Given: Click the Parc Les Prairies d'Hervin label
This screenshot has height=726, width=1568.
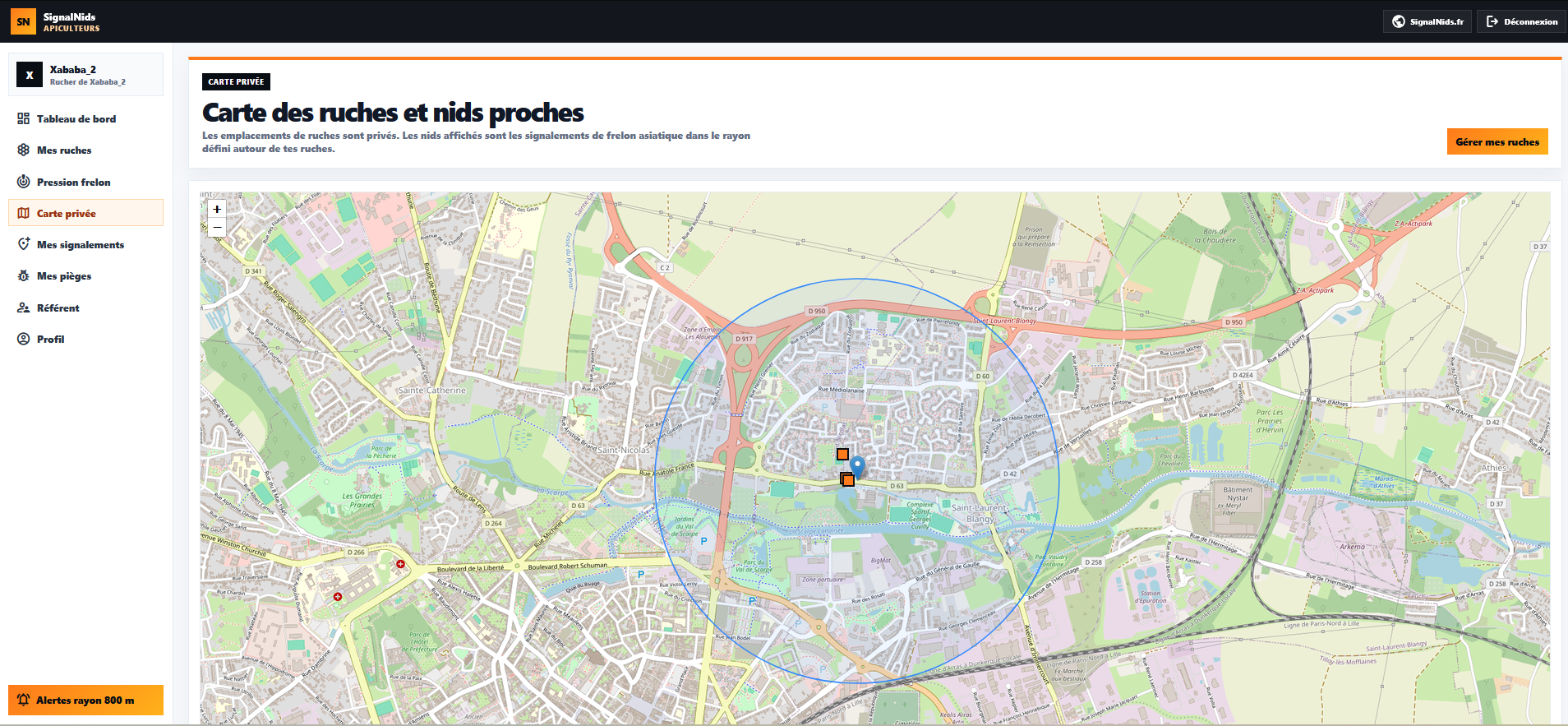Looking at the screenshot, I should [1270, 421].
